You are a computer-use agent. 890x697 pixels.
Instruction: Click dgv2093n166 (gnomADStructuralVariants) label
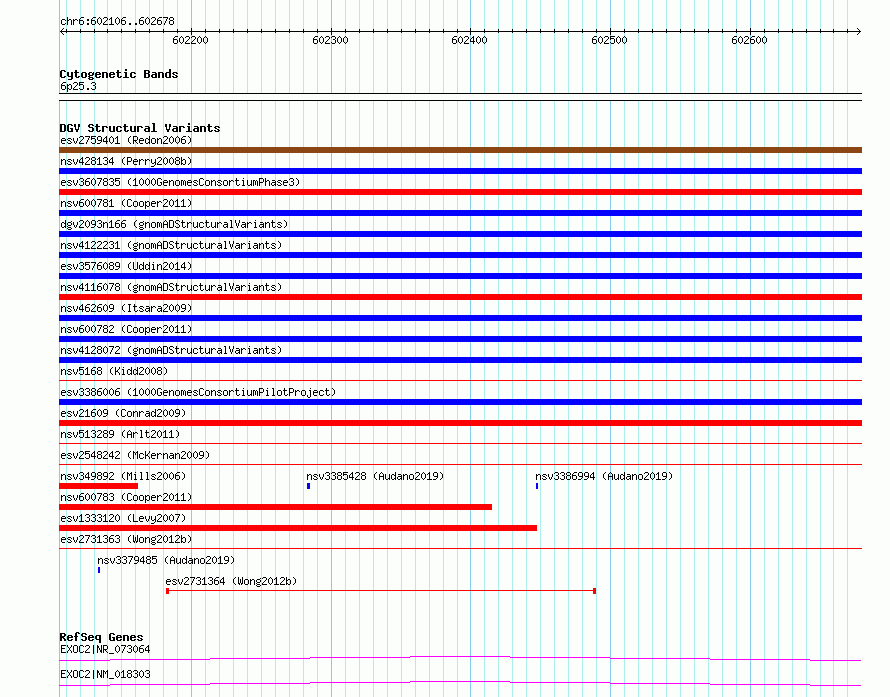coord(174,224)
